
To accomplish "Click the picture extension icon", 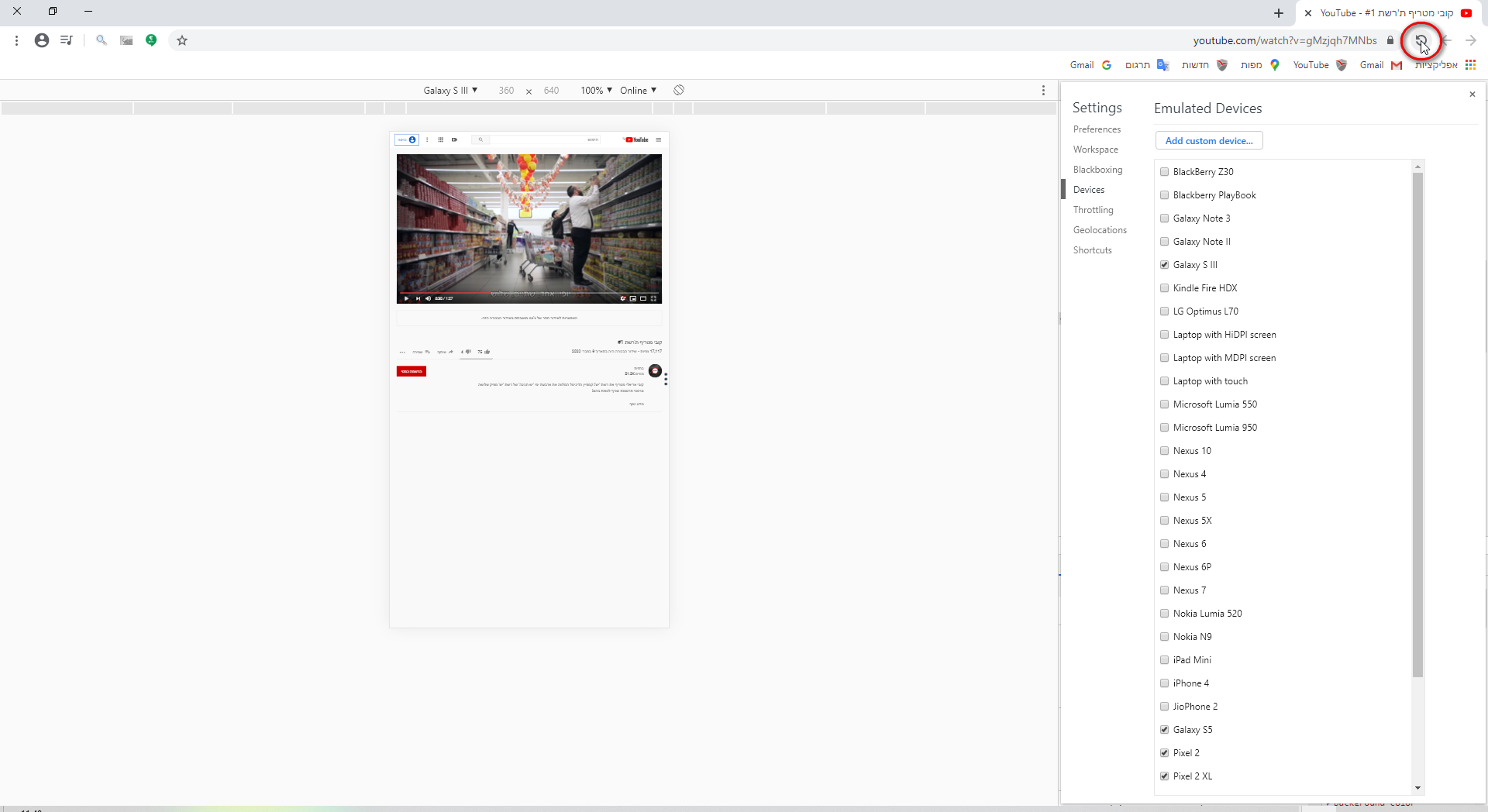I will (x=126, y=40).
